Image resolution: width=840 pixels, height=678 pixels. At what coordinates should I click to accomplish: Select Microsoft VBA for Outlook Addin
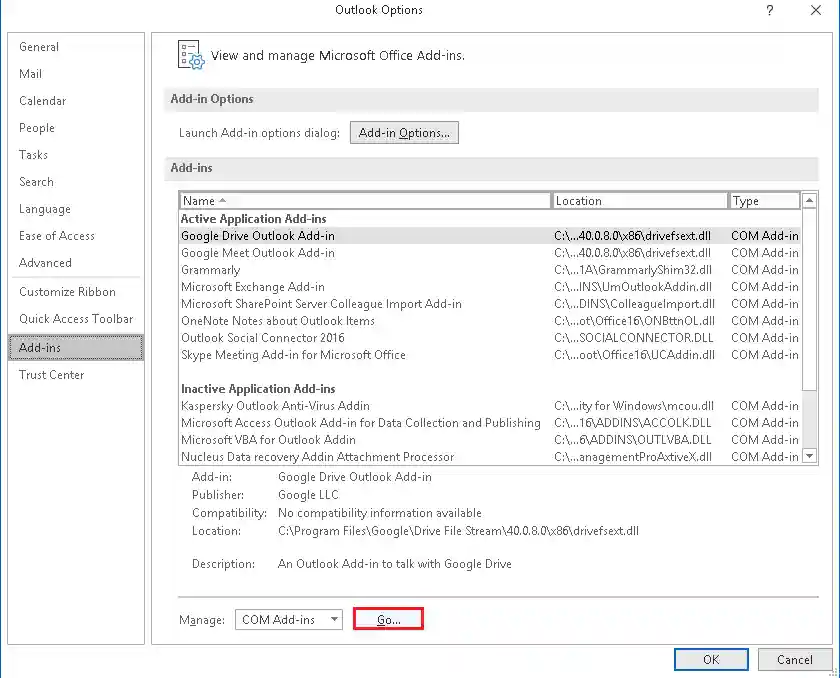(x=490, y=440)
